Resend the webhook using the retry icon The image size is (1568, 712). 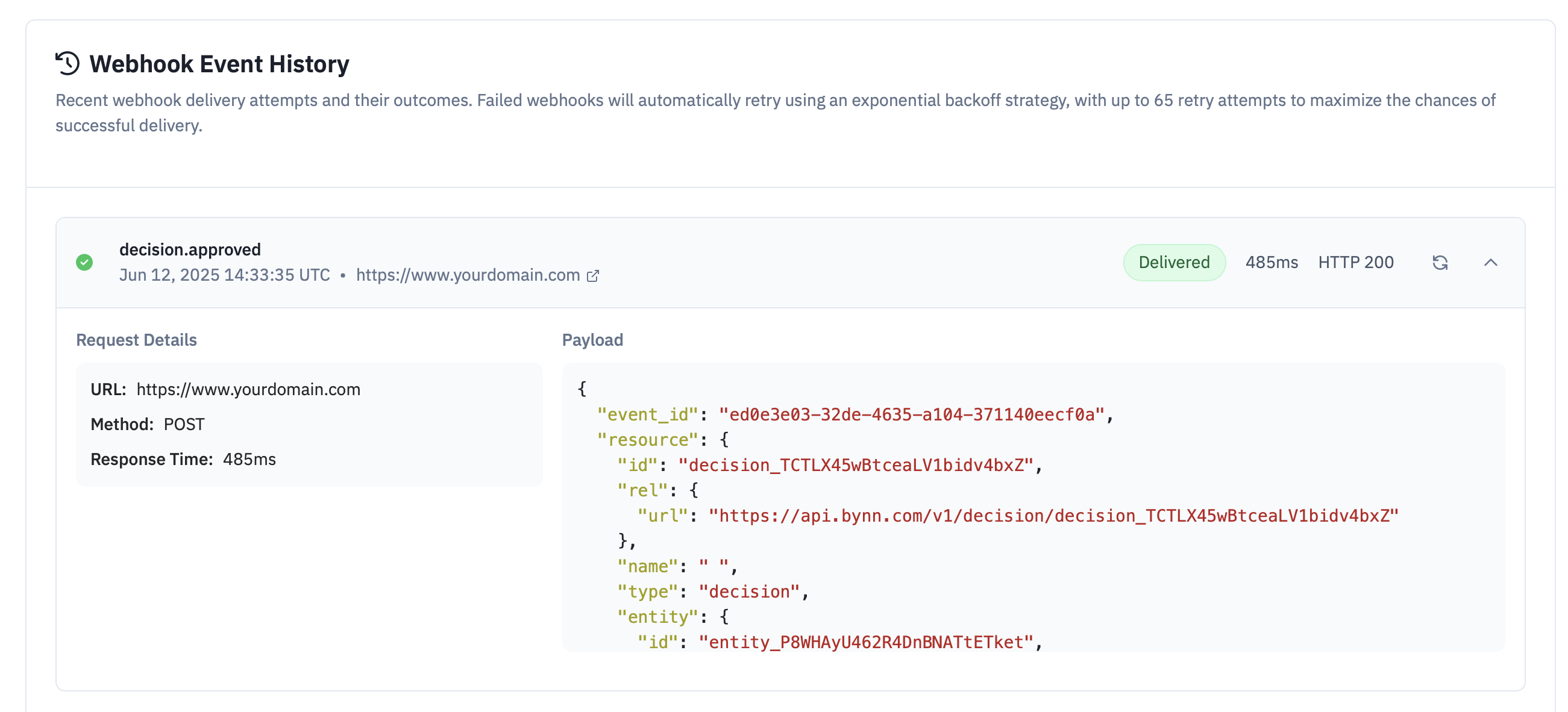click(x=1440, y=262)
